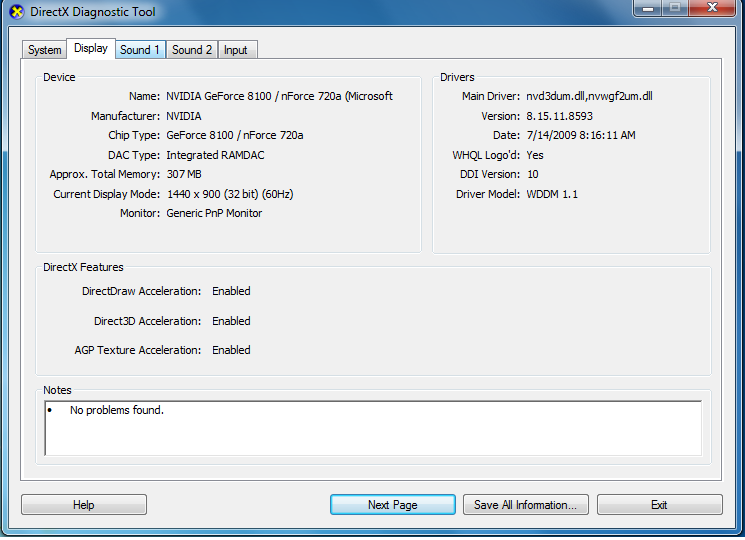
Task: Click the 'Notes' group heading
Action: tap(57, 390)
